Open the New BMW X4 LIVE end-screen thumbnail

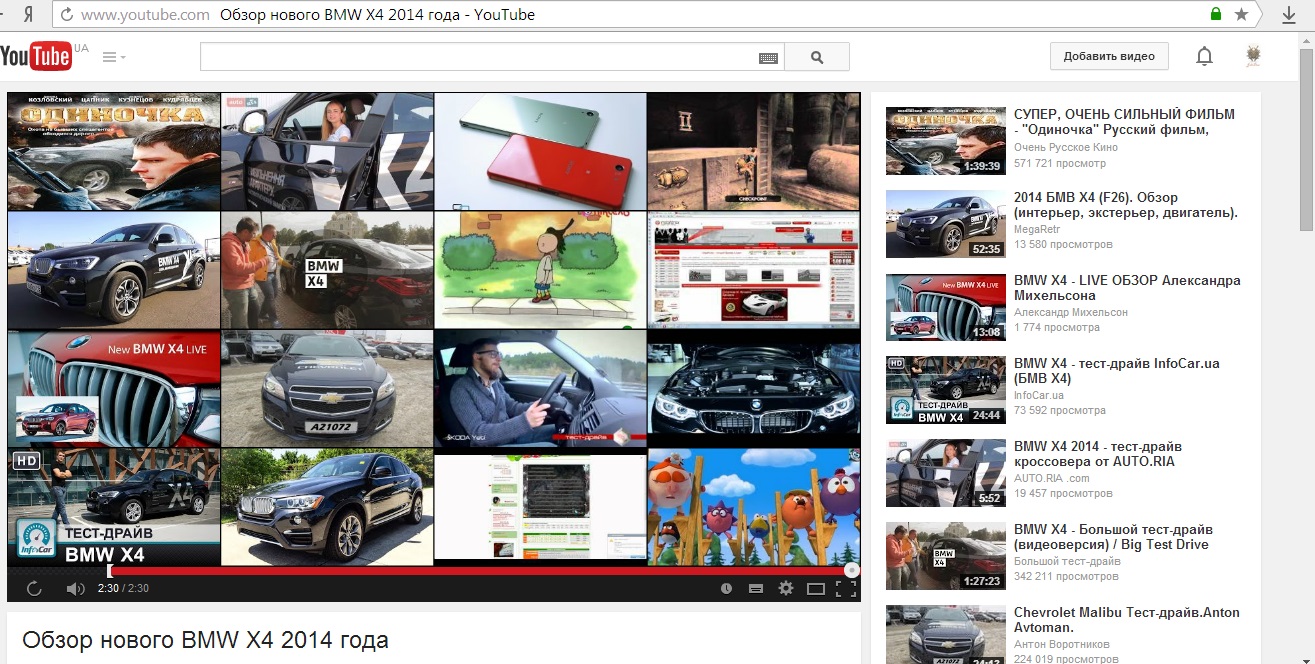tap(113, 388)
